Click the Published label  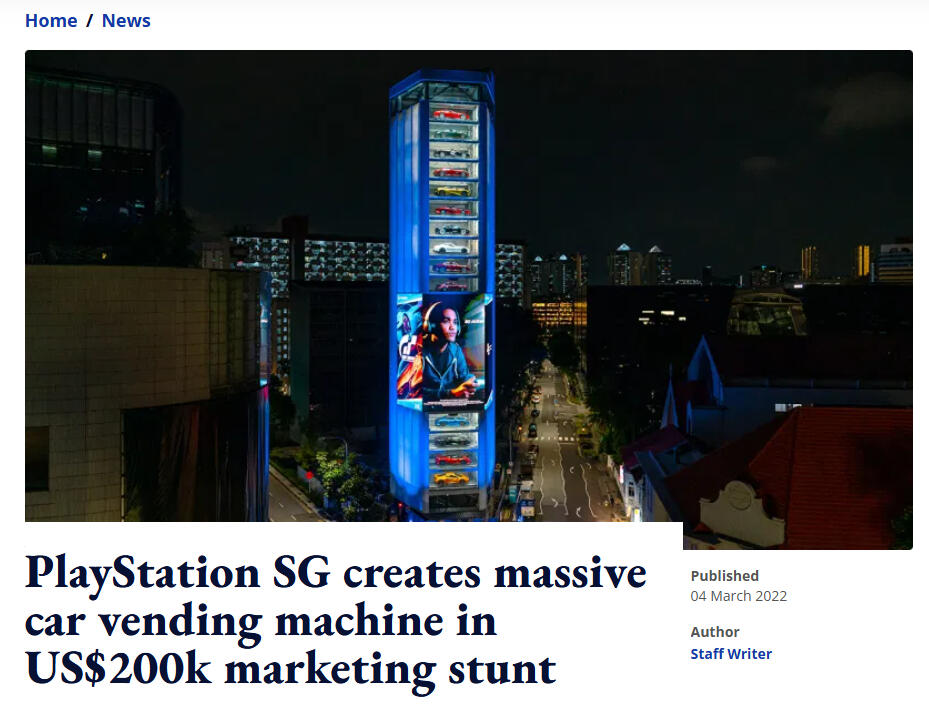click(724, 576)
